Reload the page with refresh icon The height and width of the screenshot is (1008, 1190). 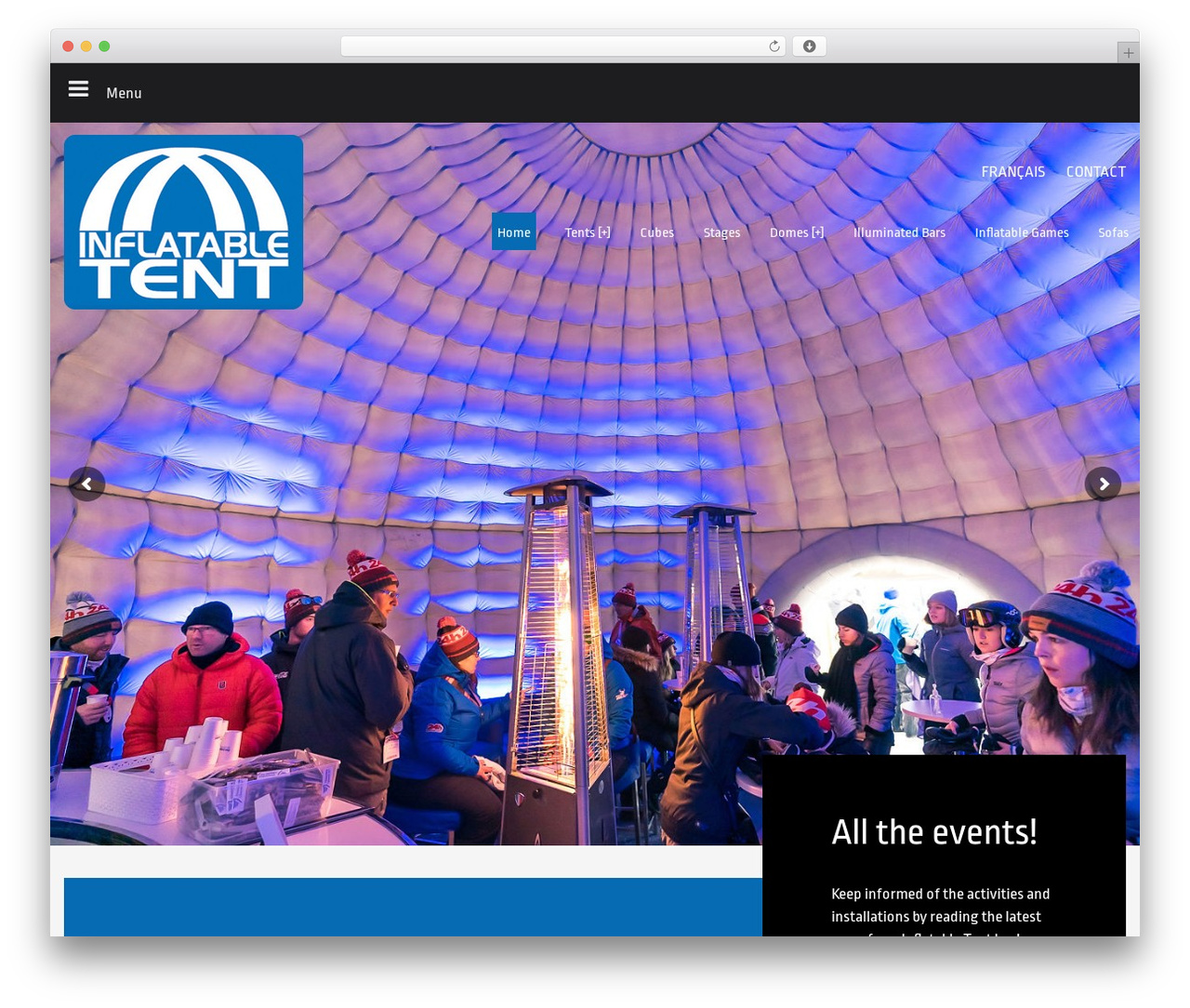773,46
